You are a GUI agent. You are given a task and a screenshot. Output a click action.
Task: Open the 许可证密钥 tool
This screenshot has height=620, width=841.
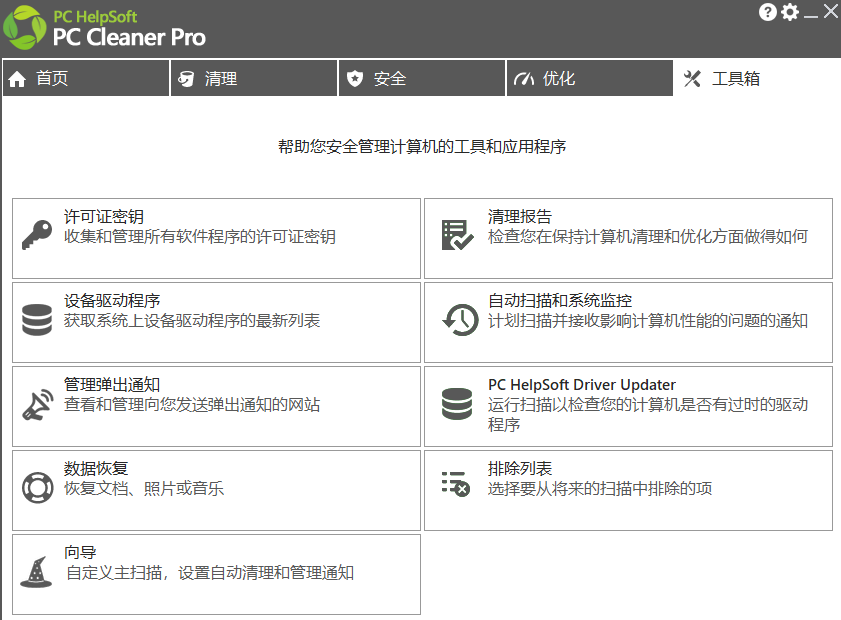click(216, 239)
